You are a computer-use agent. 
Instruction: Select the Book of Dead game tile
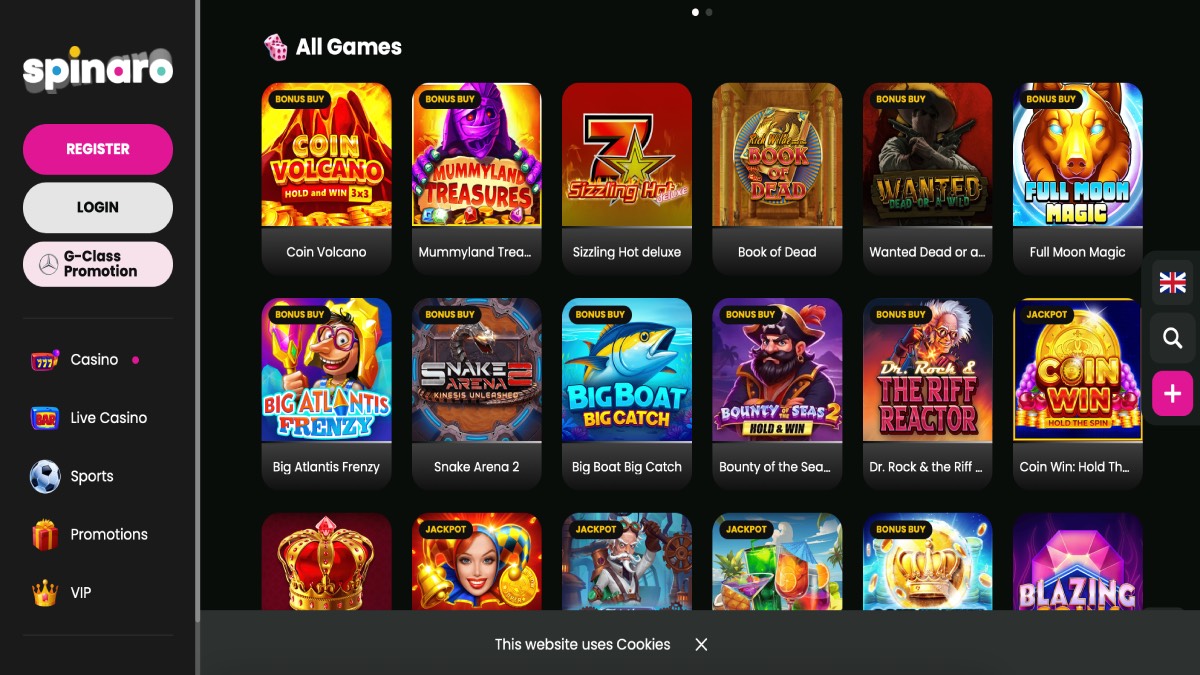tap(777, 179)
